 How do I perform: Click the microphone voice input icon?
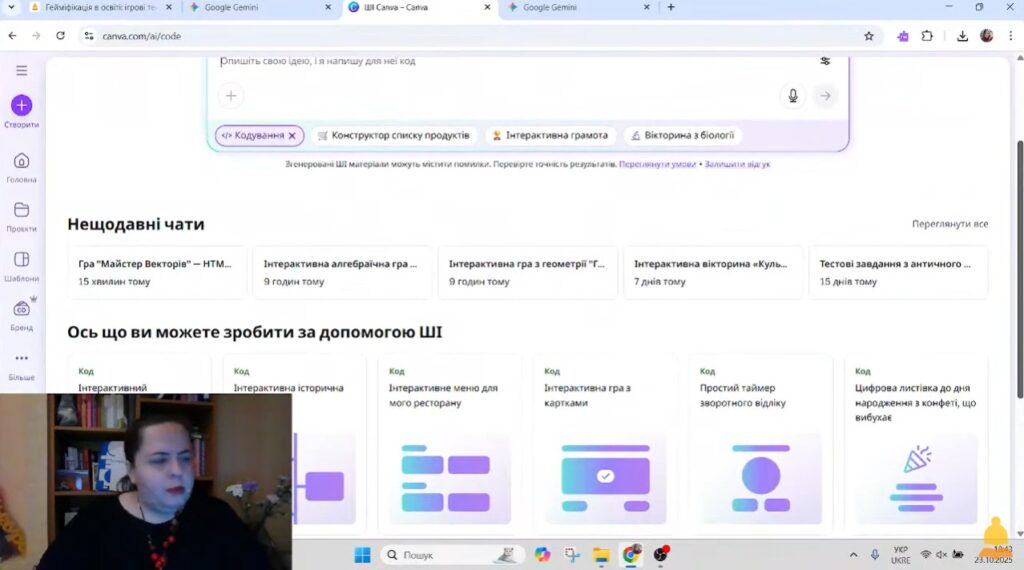[x=793, y=96]
